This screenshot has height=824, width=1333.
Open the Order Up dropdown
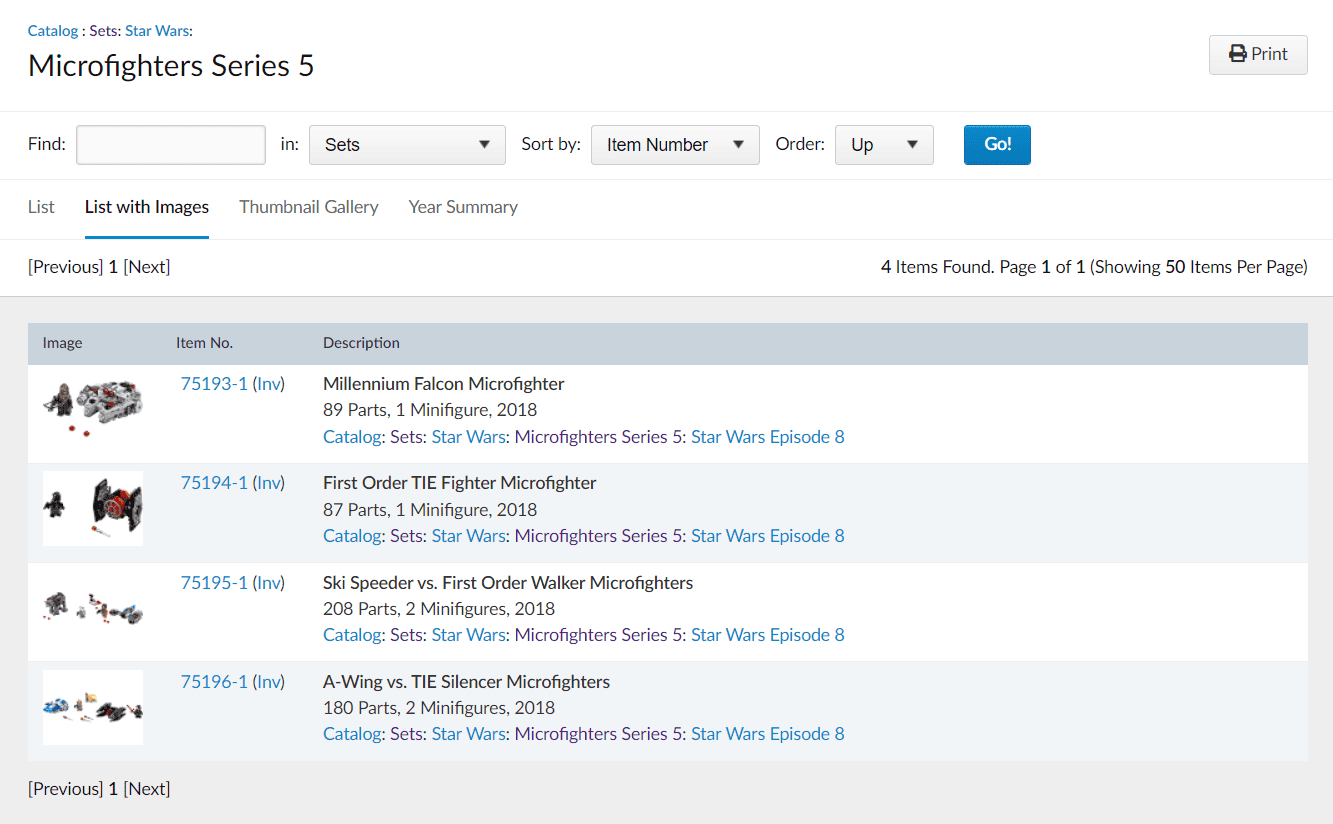coord(884,144)
